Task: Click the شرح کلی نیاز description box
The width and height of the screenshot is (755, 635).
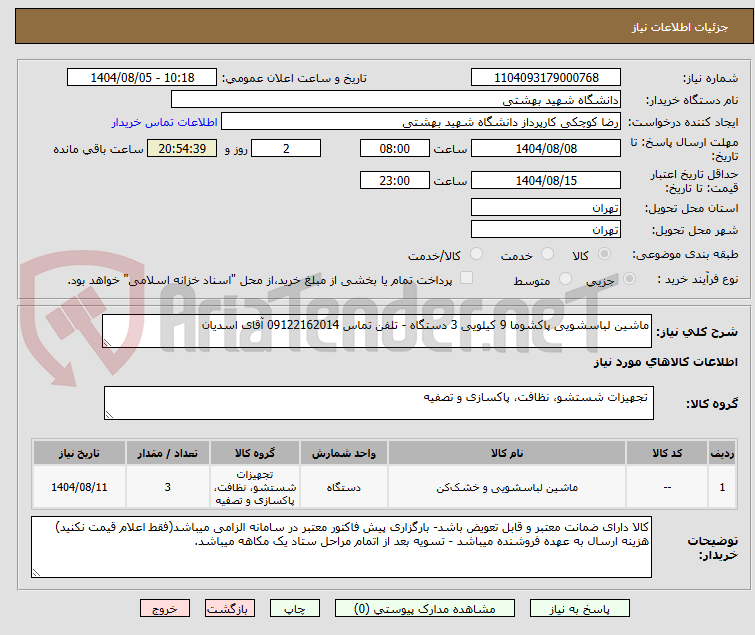Action: pos(377,331)
